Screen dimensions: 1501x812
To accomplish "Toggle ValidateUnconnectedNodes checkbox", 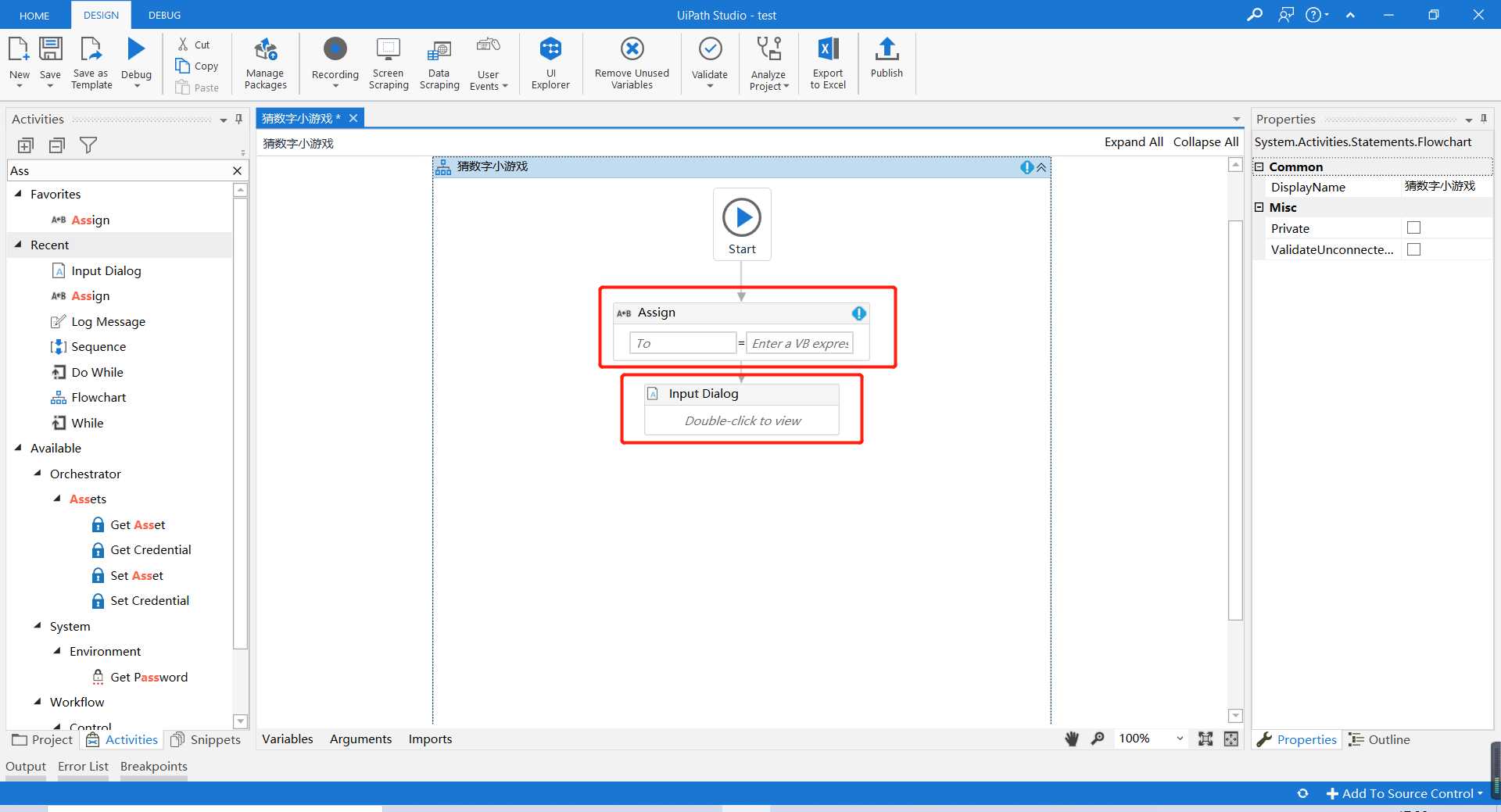I will [1413, 249].
